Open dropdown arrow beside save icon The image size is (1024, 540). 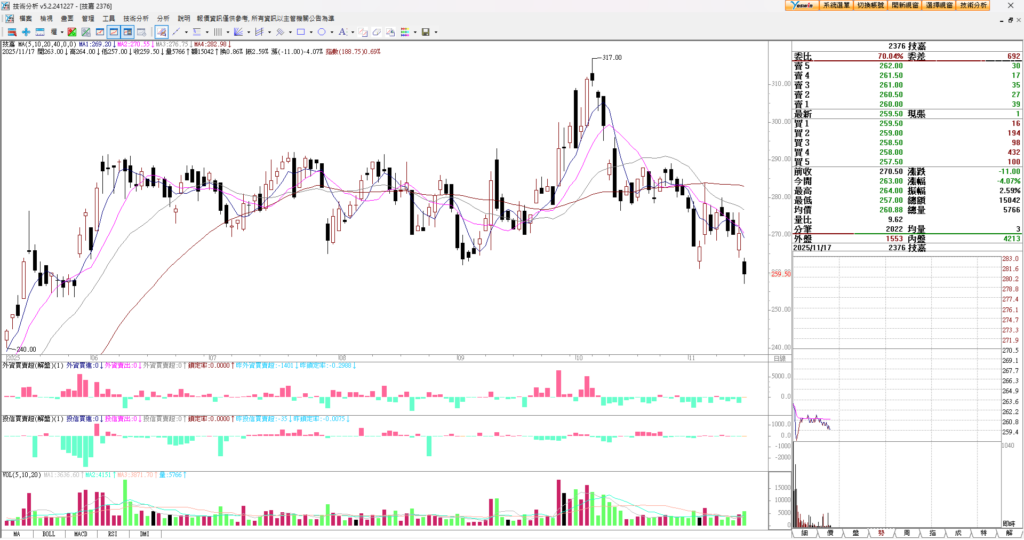(x=436, y=32)
